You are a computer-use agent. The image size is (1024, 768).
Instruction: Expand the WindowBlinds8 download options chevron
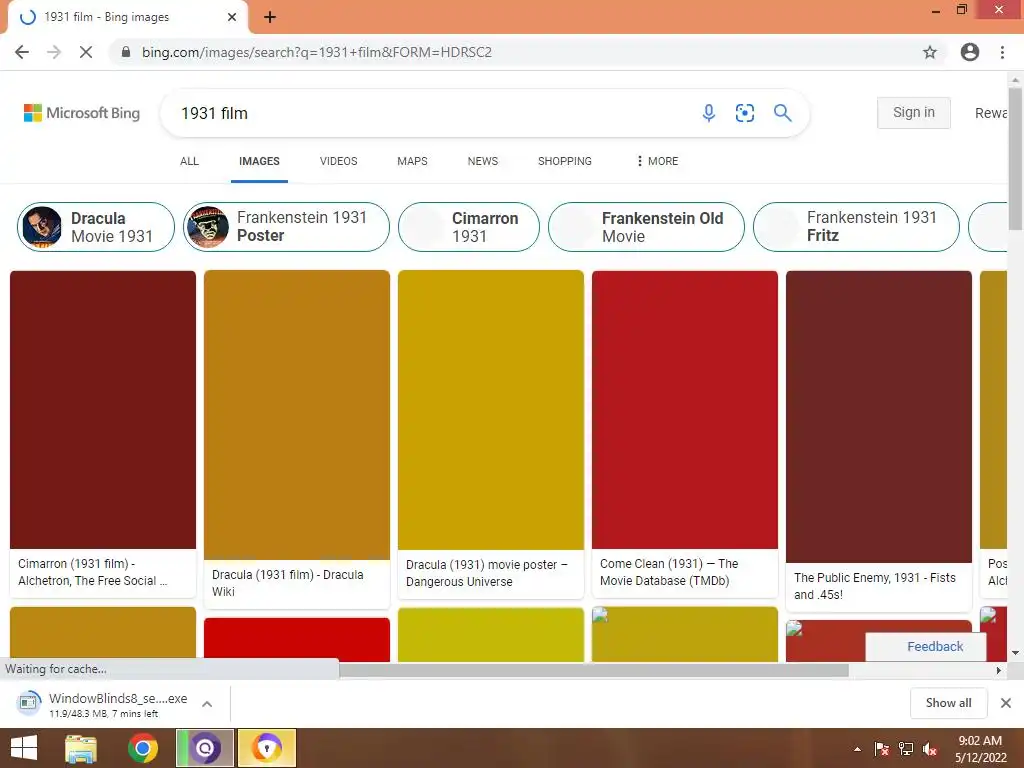(207, 704)
